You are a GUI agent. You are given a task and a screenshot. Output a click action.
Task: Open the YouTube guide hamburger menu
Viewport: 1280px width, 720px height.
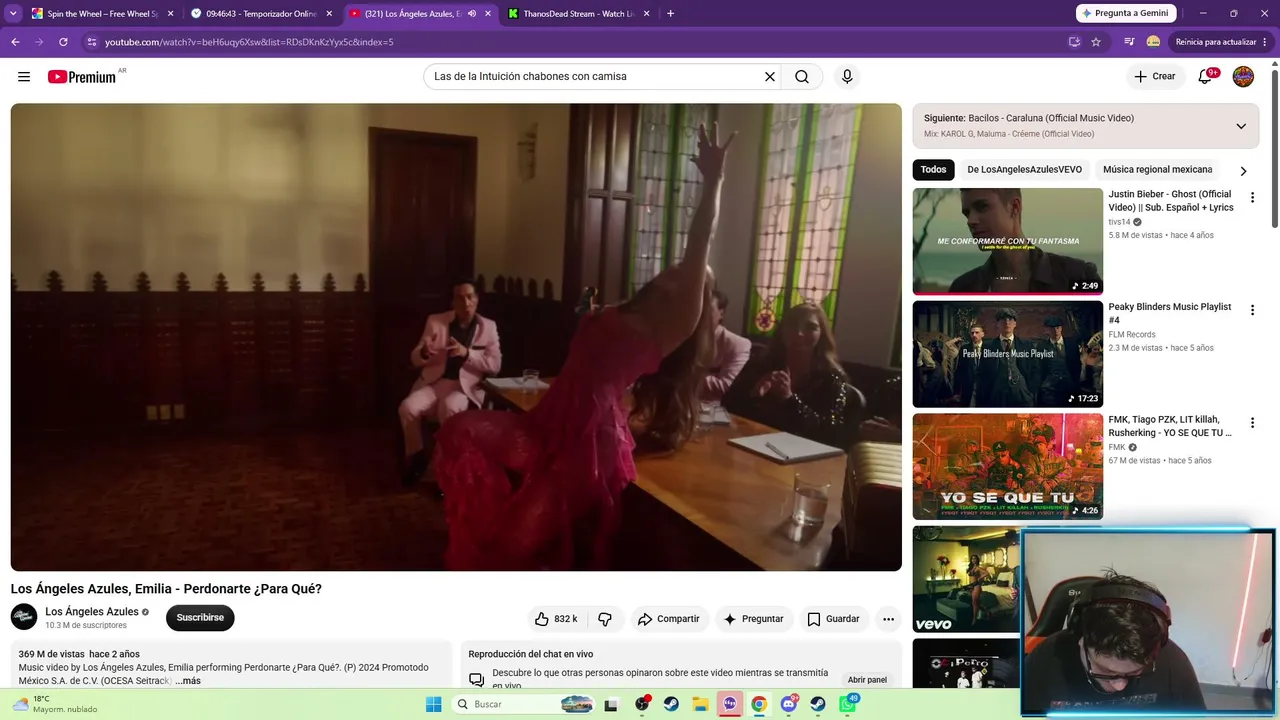(x=24, y=77)
